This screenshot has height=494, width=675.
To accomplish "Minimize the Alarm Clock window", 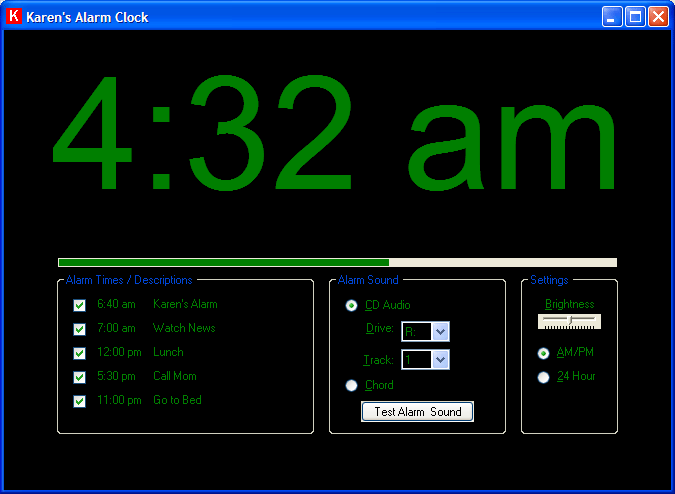I will click(612, 17).
